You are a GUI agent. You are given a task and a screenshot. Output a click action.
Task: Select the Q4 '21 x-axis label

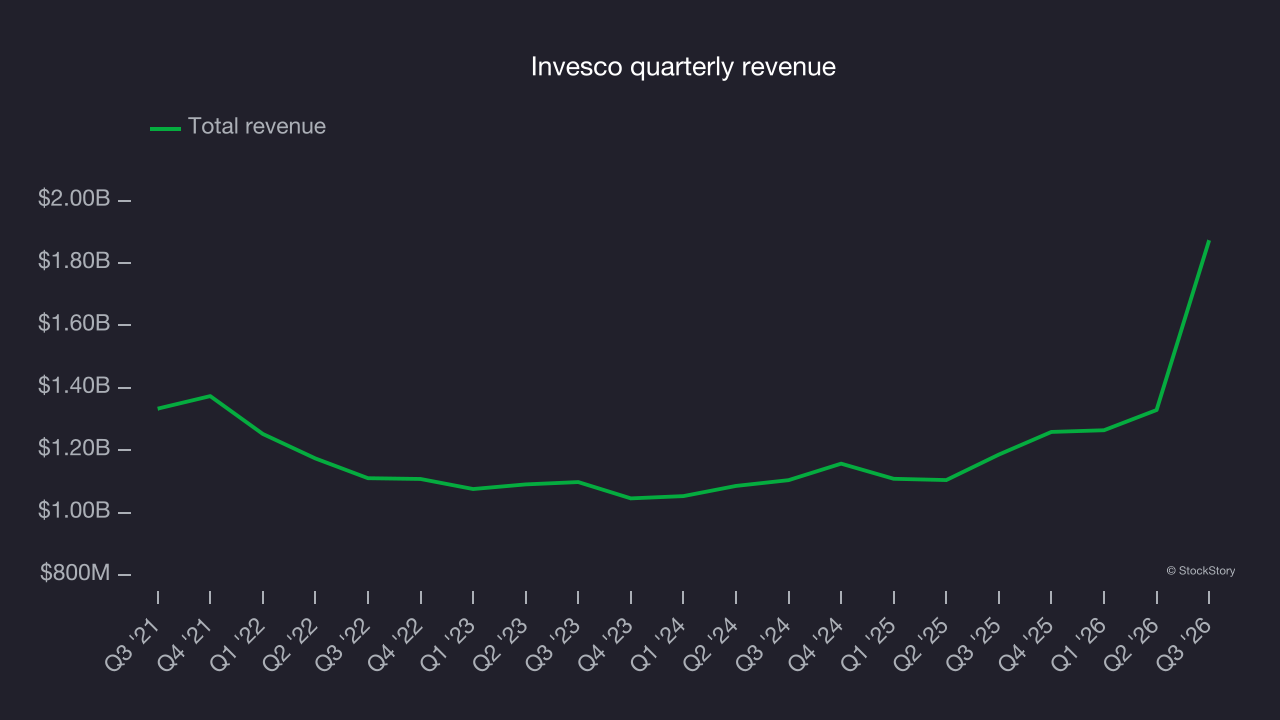(x=186, y=642)
